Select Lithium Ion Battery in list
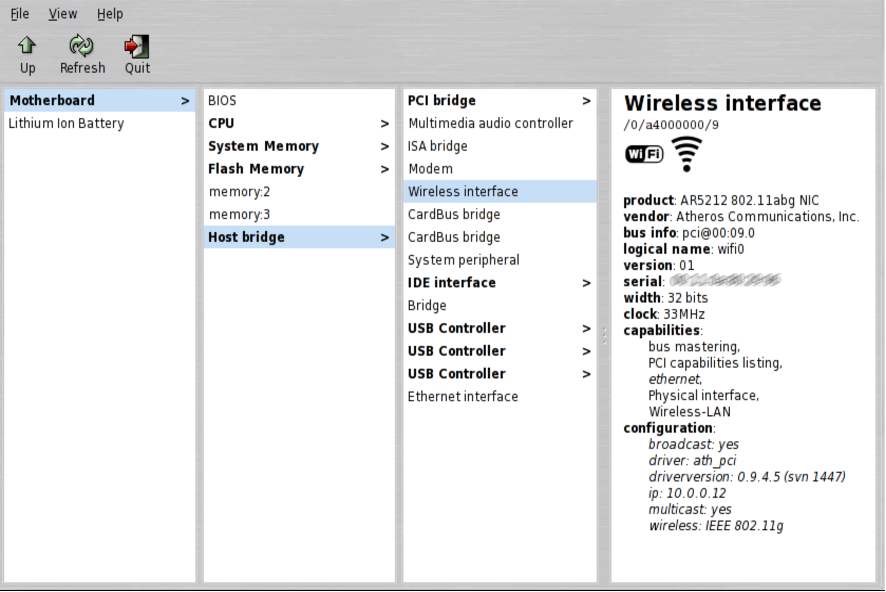The height and width of the screenshot is (592, 886). pos(66,124)
